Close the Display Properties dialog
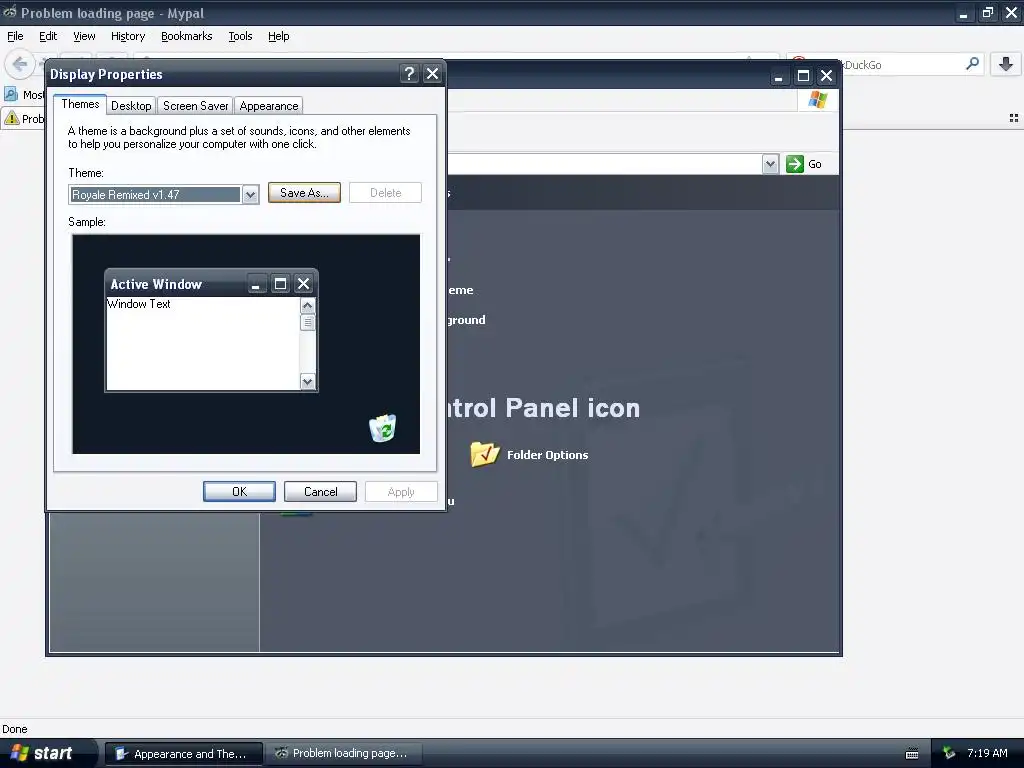The height and width of the screenshot is (768, 1024). point(432,74)
